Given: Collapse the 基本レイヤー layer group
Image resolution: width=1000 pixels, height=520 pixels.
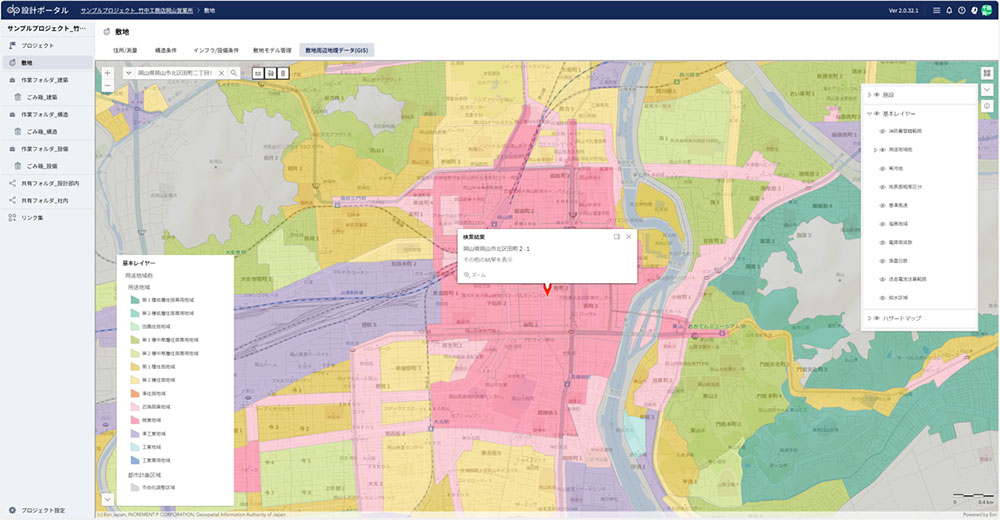Looking at the screenshot, I should pyautogui.click(x=869, y=113).
